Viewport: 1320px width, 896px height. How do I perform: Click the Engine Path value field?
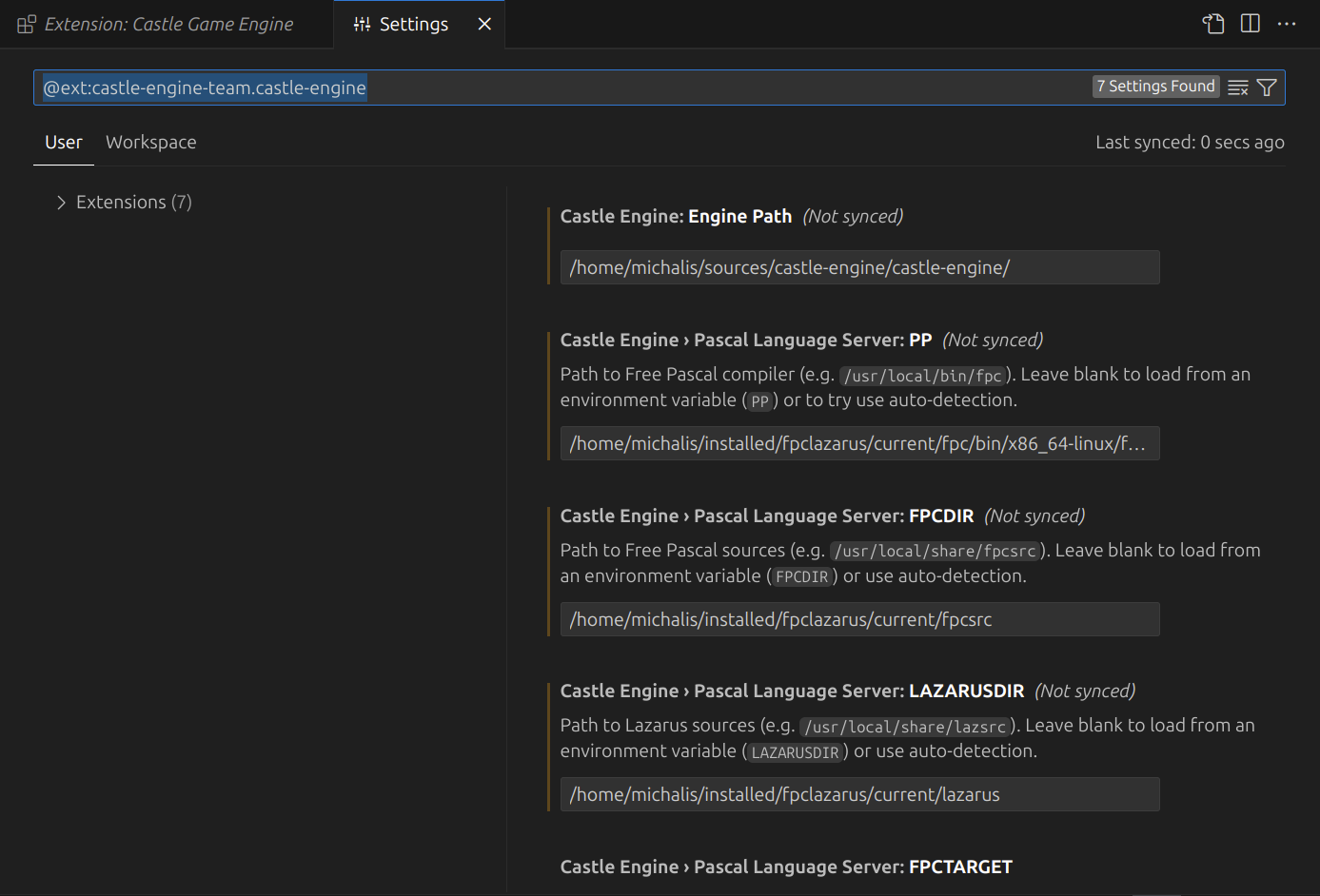click(x=859, y=267)
